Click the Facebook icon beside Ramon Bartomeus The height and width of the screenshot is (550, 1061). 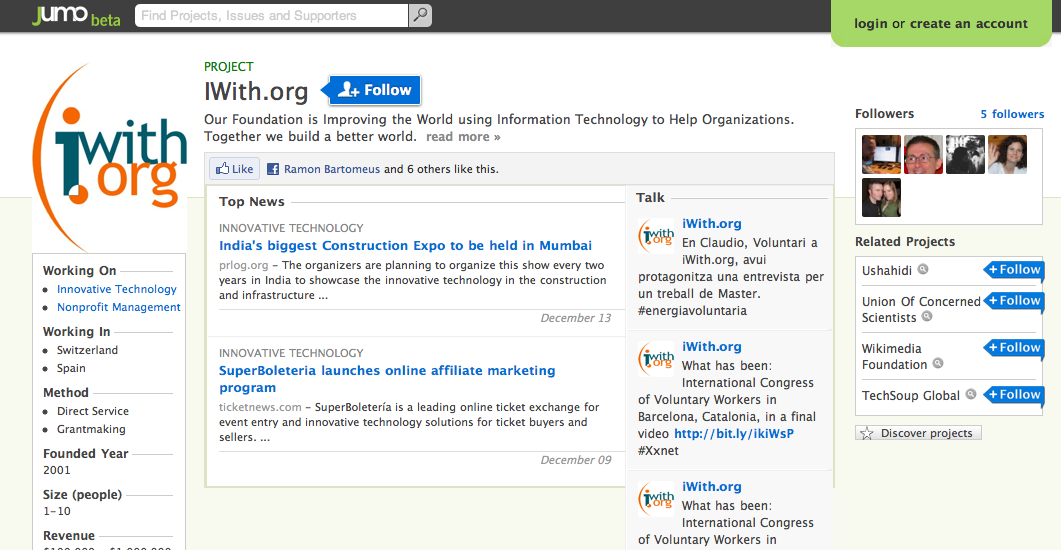(x=273, y=169)
